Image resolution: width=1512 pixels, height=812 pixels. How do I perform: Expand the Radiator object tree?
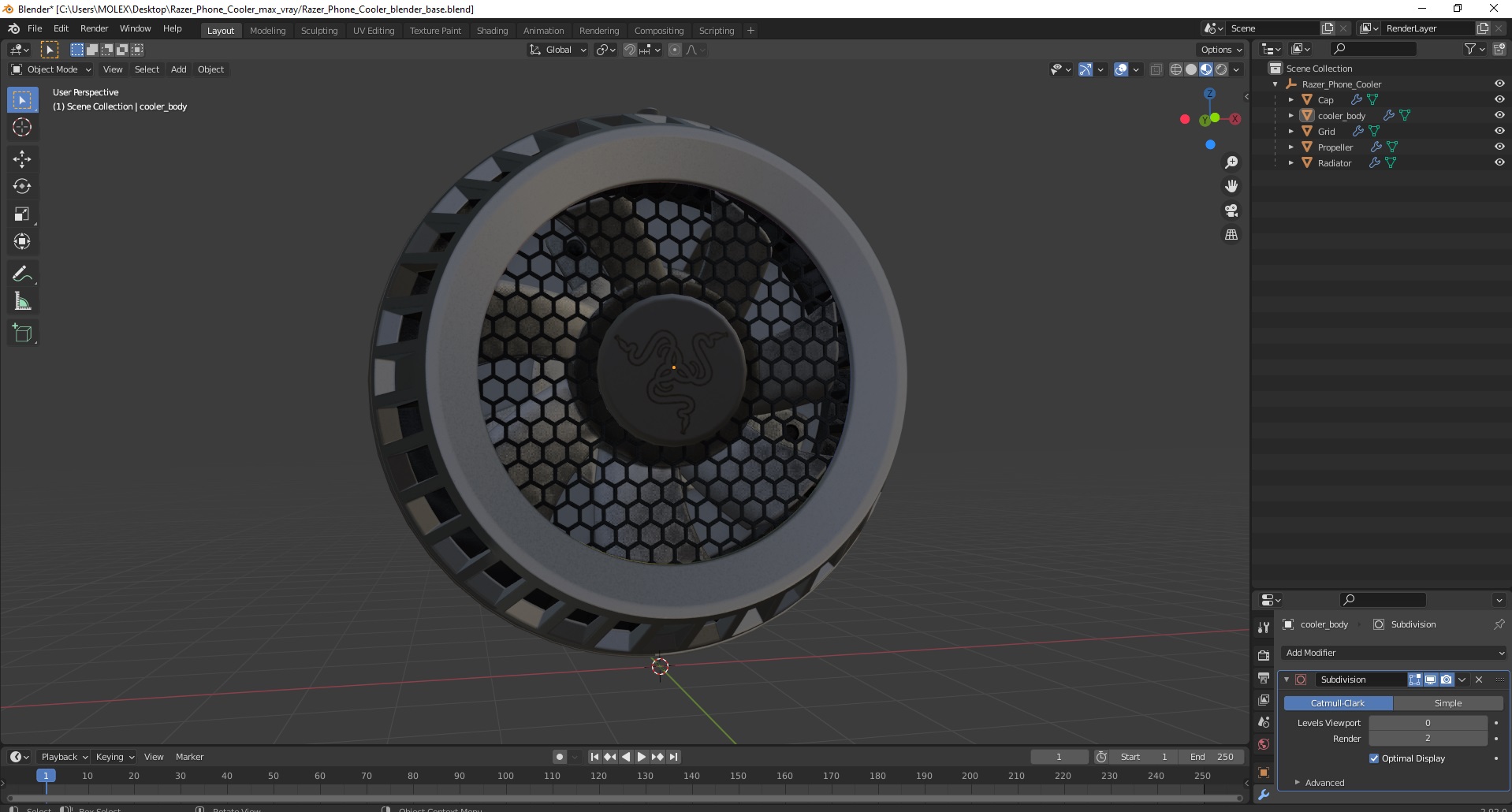tap(1290, 163)
